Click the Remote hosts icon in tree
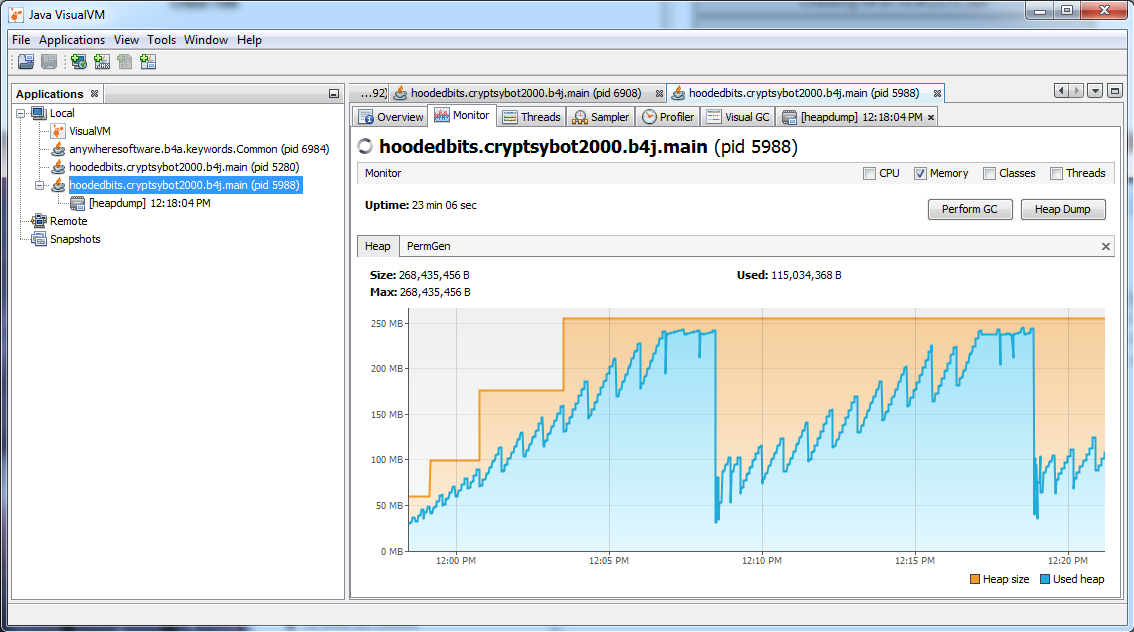 [x=39, y=221]
